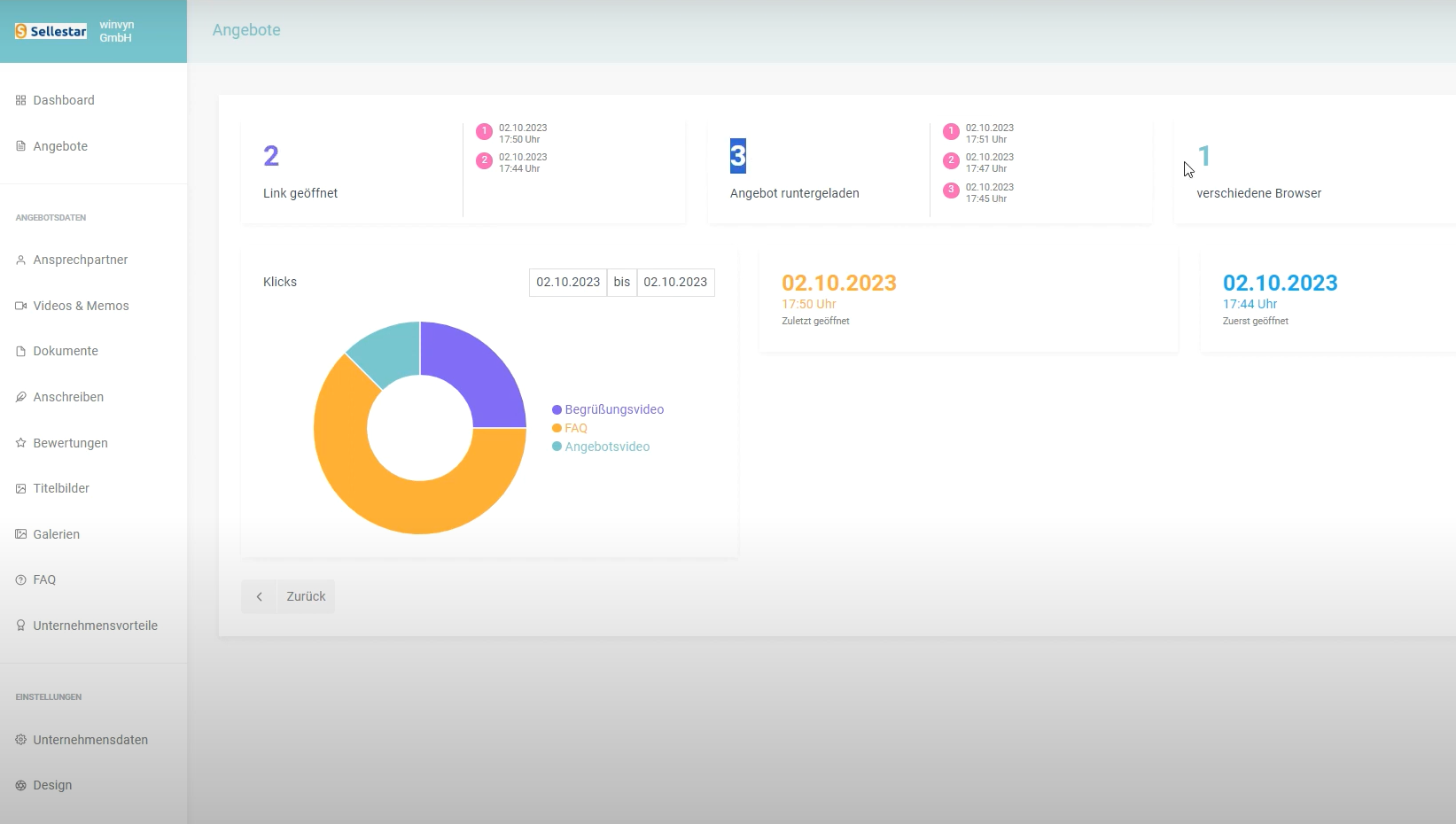This screenshot has height=824, width=1456.
Task: Switch to Unternehmensdaten under Einstellungen
Action: coord(20,740)
